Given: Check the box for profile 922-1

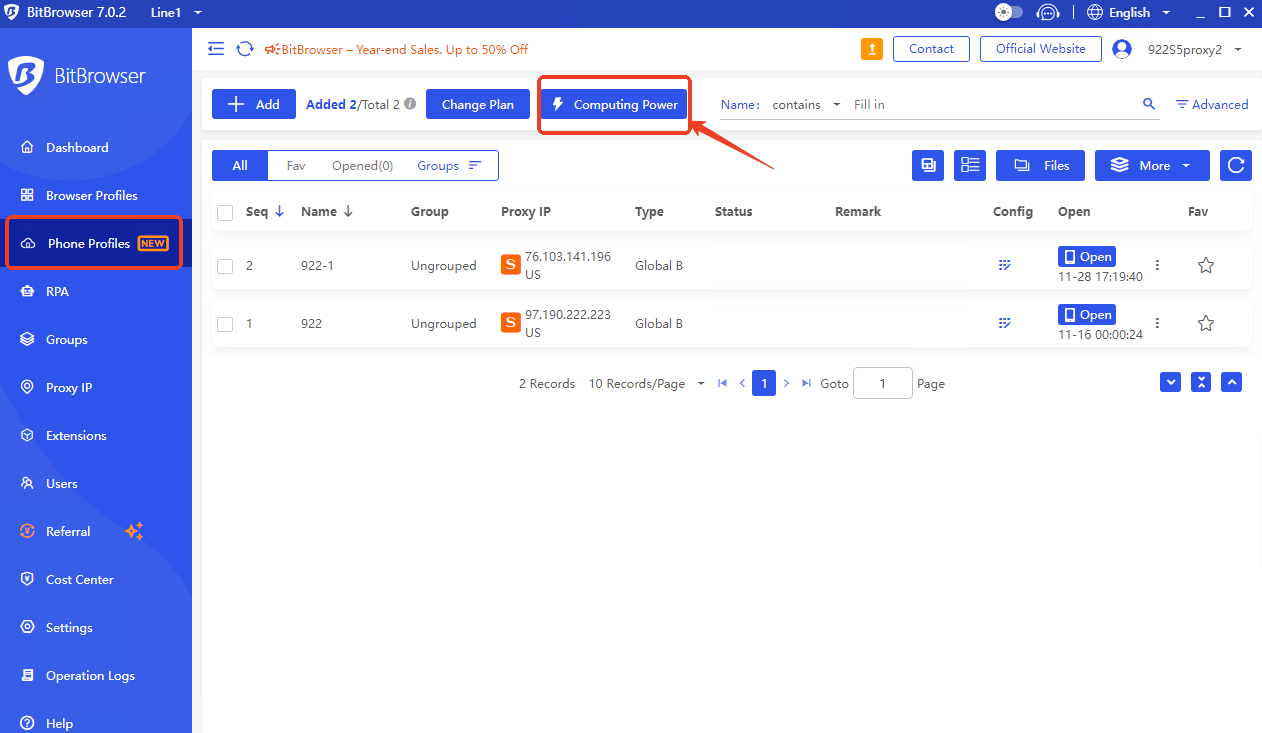Looking at the screenshot, I should tap(225, 266).
